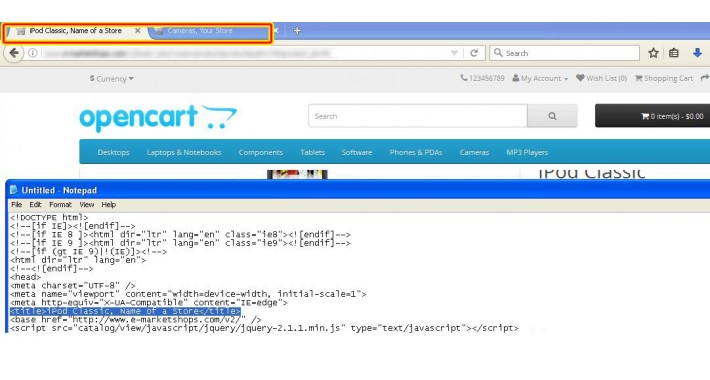Click the browser back arrow button
This screenshot has width=710, height=380.
pos(14,53)
